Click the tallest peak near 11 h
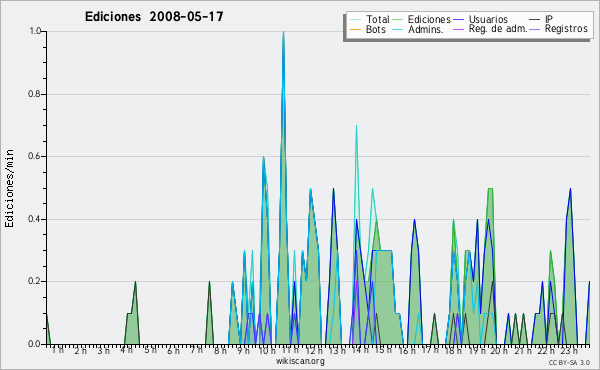 [x=283, y=33]
